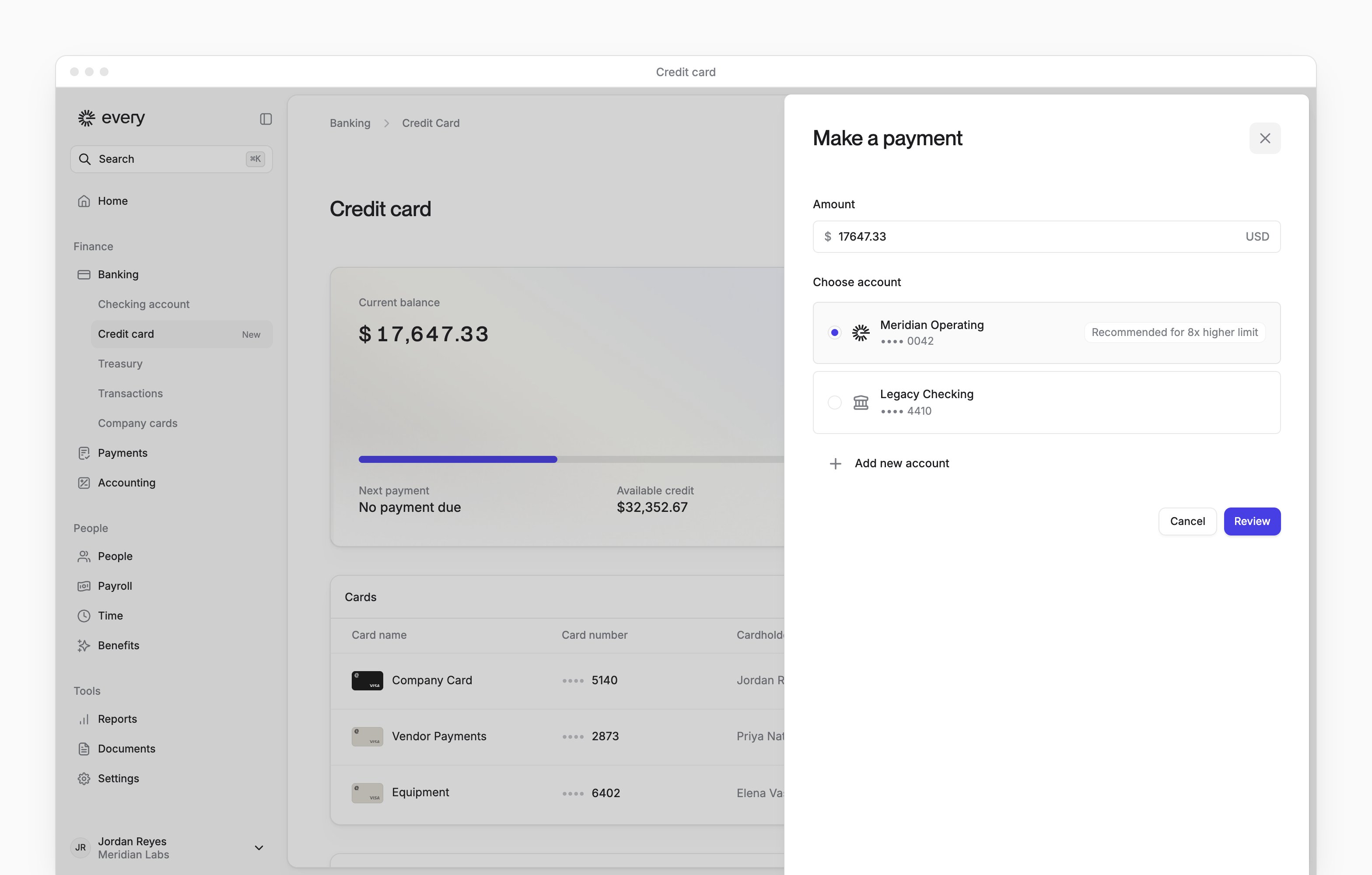Click the Reports chart icon
This screenshot has width=1372, height=875.
tap(84, 719)
